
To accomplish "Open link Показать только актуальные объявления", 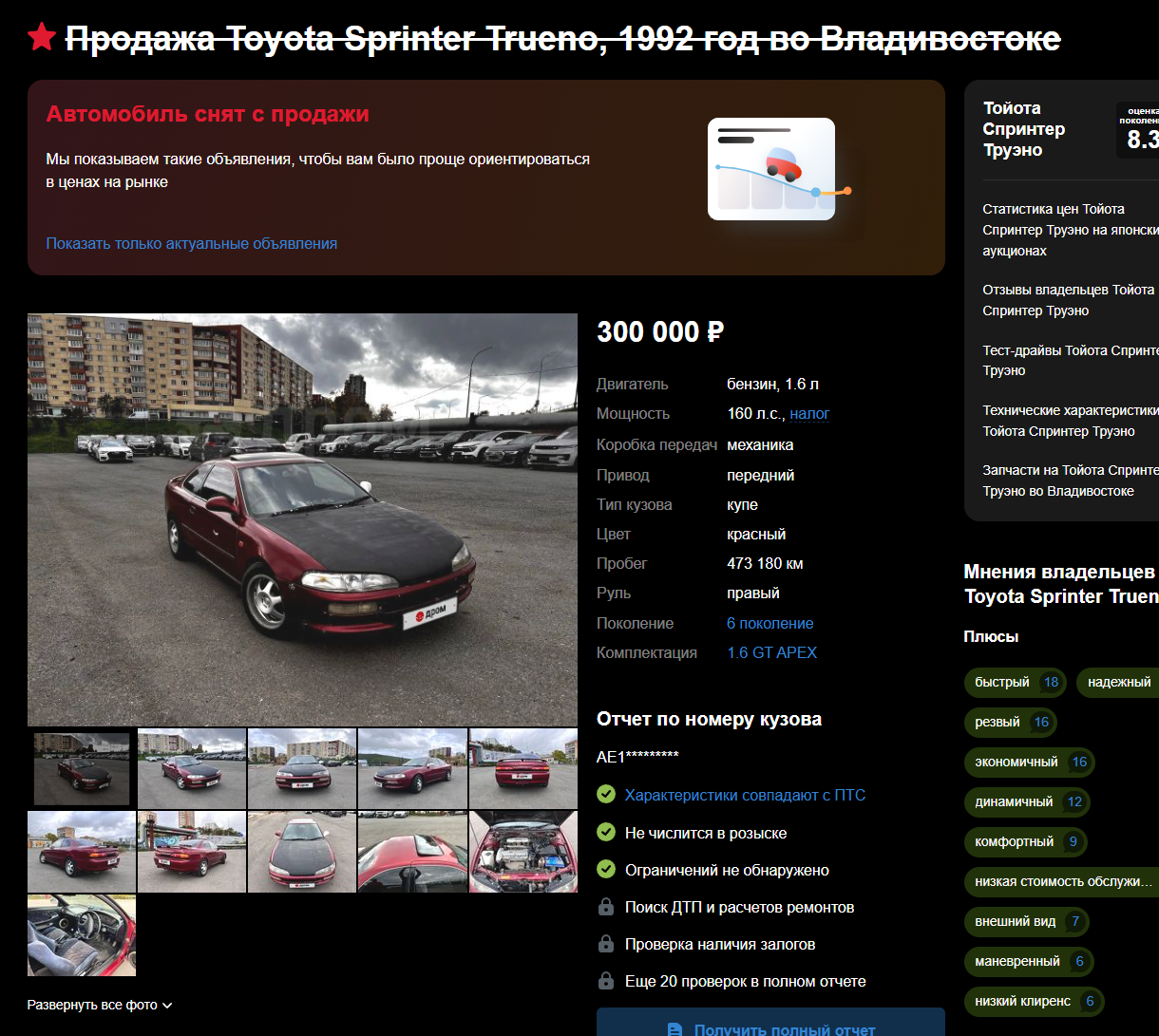I will coord(192,243).
